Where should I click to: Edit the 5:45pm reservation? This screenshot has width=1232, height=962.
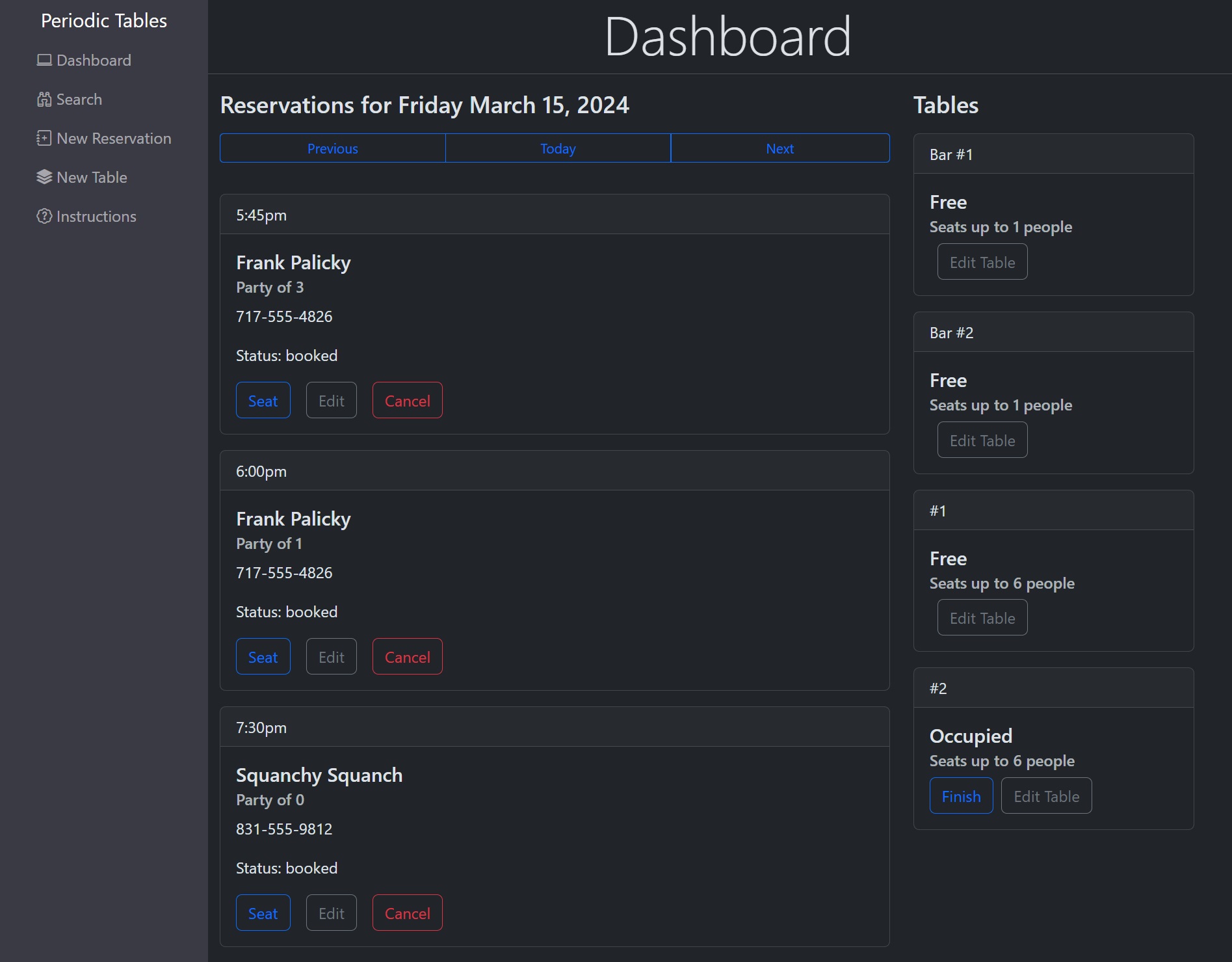[331, 401]
